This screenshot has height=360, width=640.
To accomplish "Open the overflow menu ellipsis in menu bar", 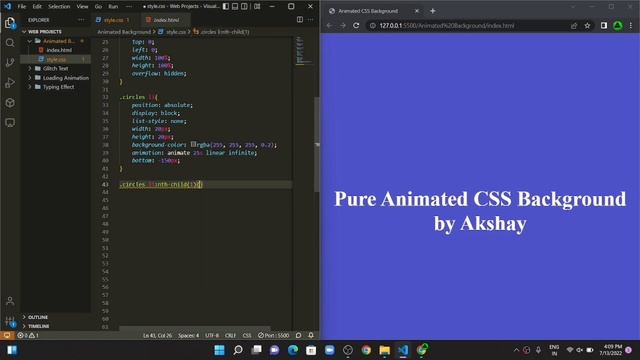I will [x=129, y=6].
